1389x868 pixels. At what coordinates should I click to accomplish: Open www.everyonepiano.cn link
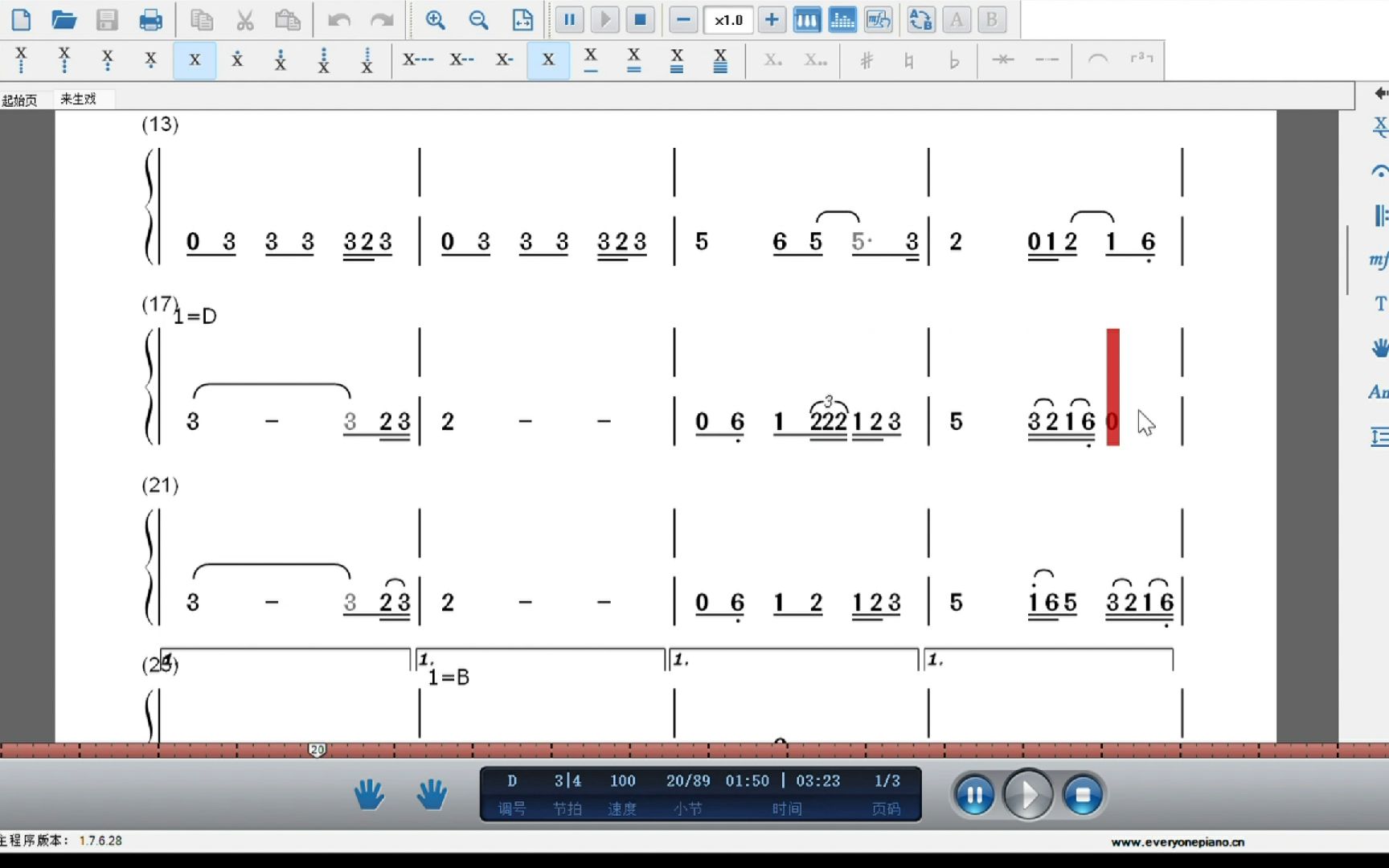(1178, 841)
